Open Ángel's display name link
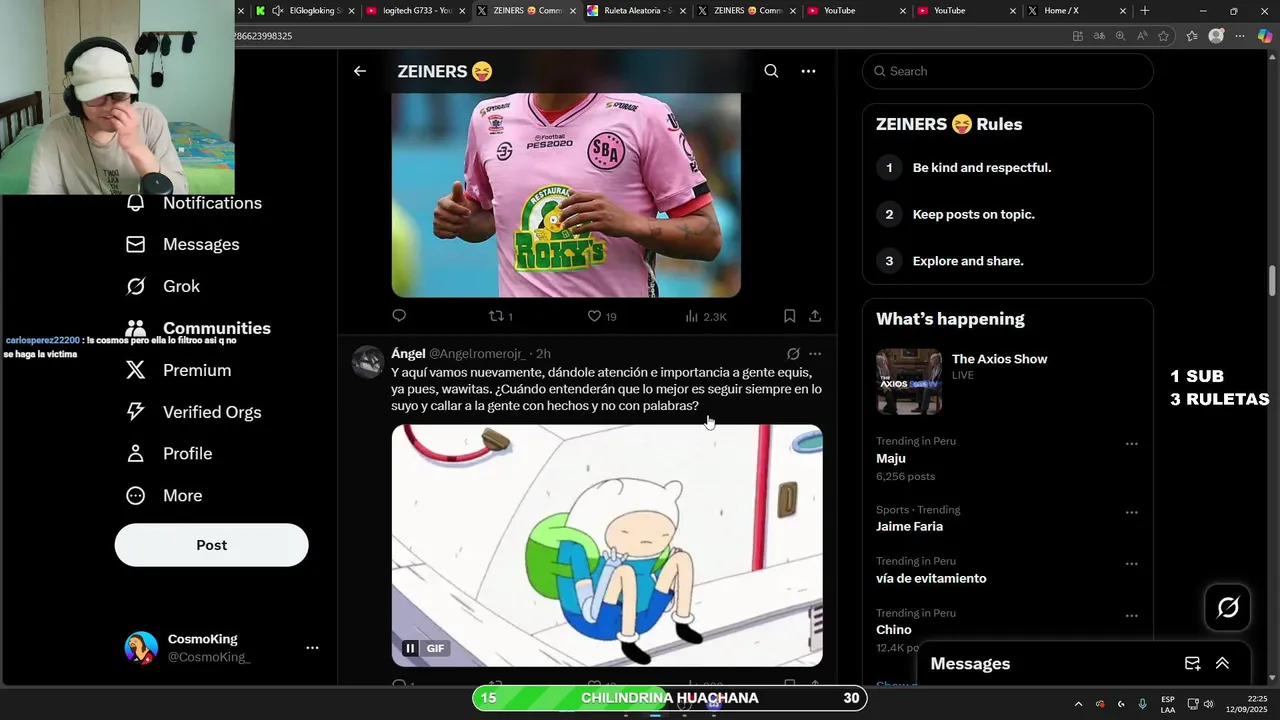This screenshot has width=1280, height=720. [408, 354]
